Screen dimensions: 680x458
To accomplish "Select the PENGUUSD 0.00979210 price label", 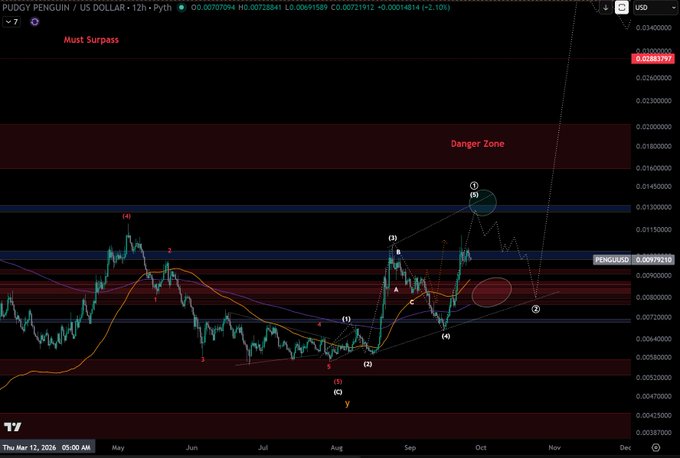I will (x=634, y=260).
